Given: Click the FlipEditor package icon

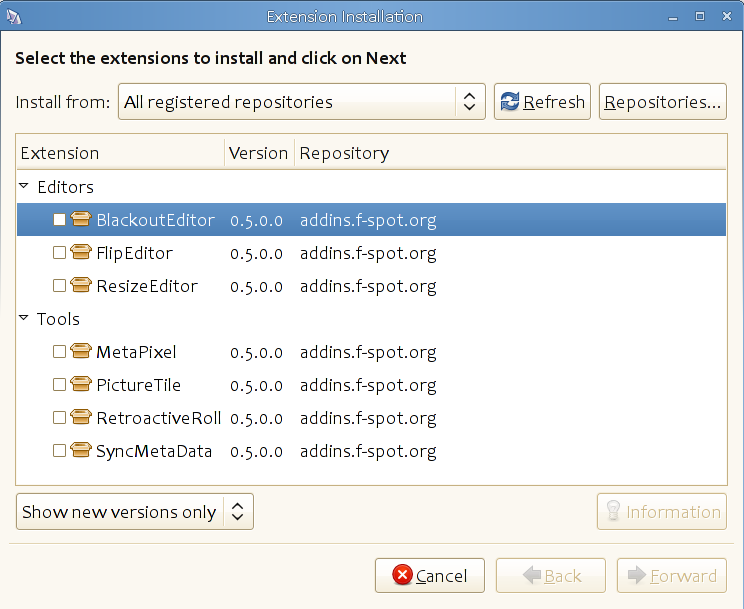Looking at the screenshot, I should pyautogui.click(x=81, y=252).
